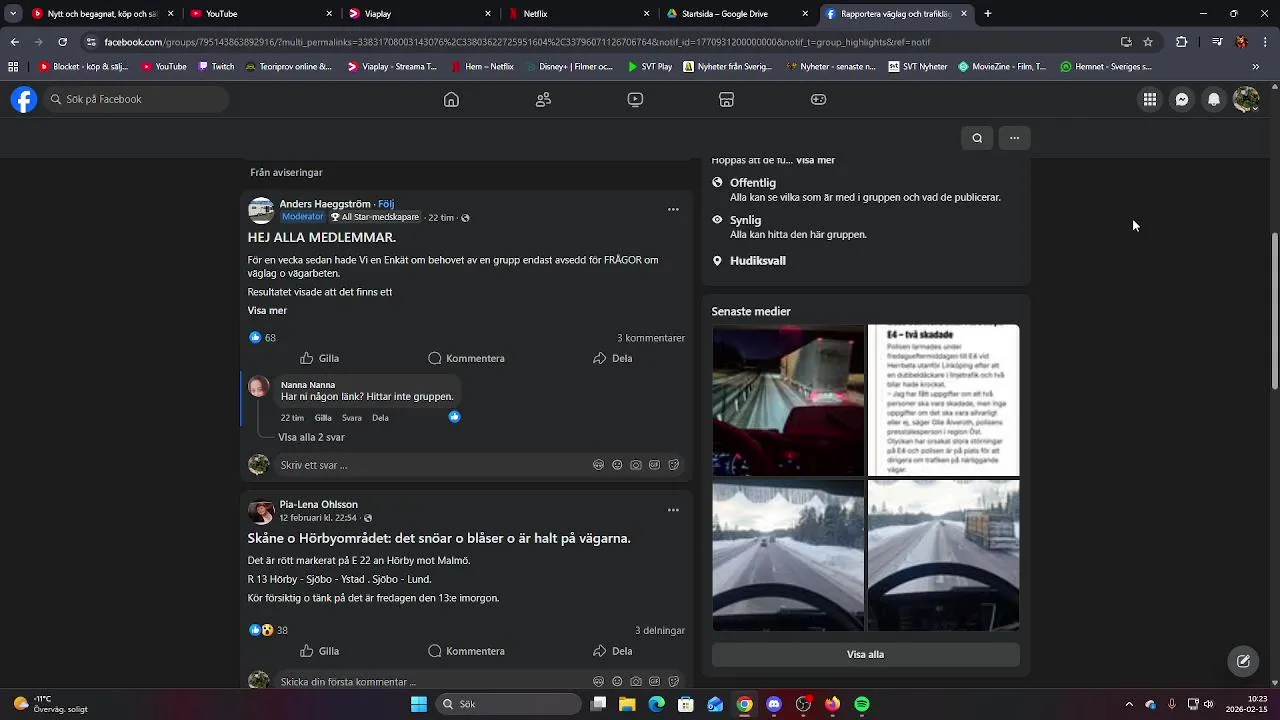Open your Facebook profile account menu
The image size is (1280, 720).
(x=1246, y=99)
